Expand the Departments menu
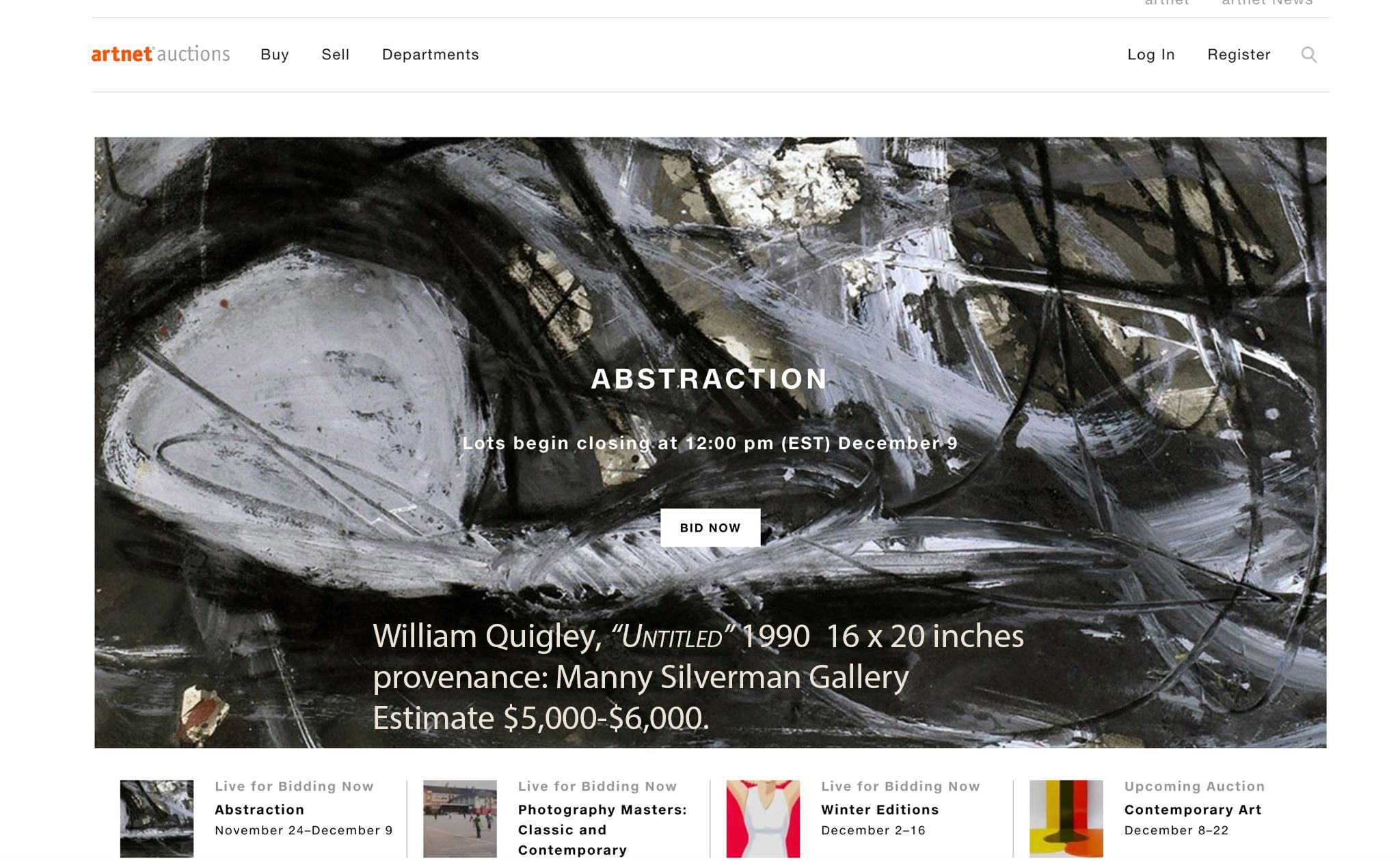 click(431, 55)
